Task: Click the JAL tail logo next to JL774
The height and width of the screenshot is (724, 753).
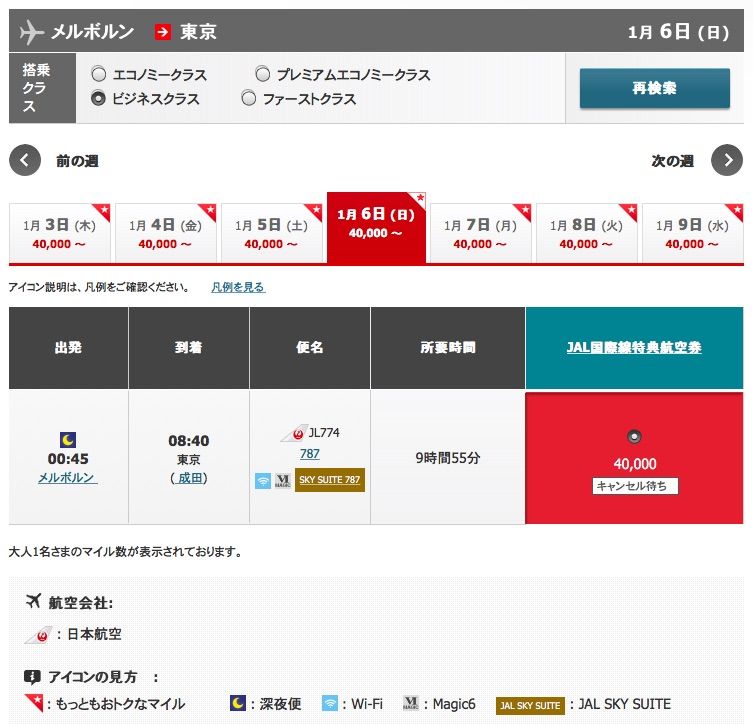Action: click(295, 433)
